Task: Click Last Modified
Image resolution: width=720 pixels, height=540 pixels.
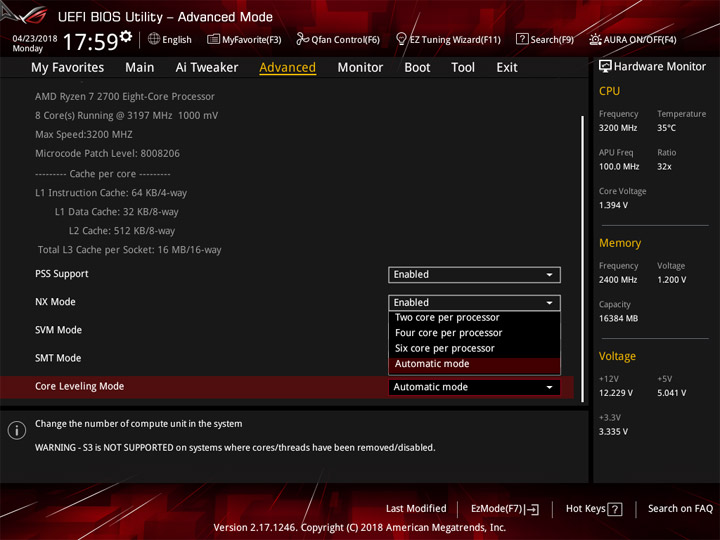Action: (416, 508)
